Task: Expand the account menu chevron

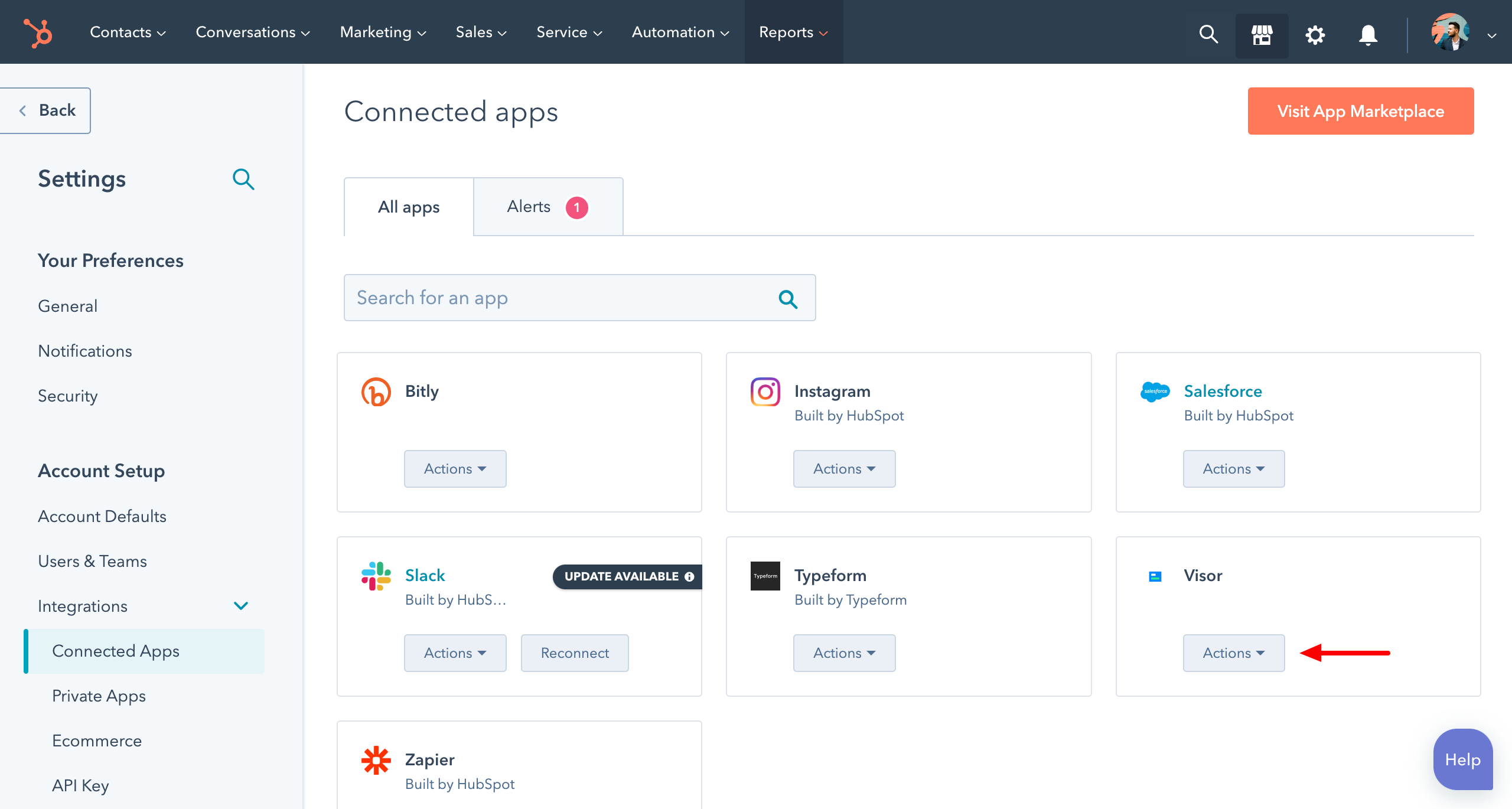Action: [1491, 36]
